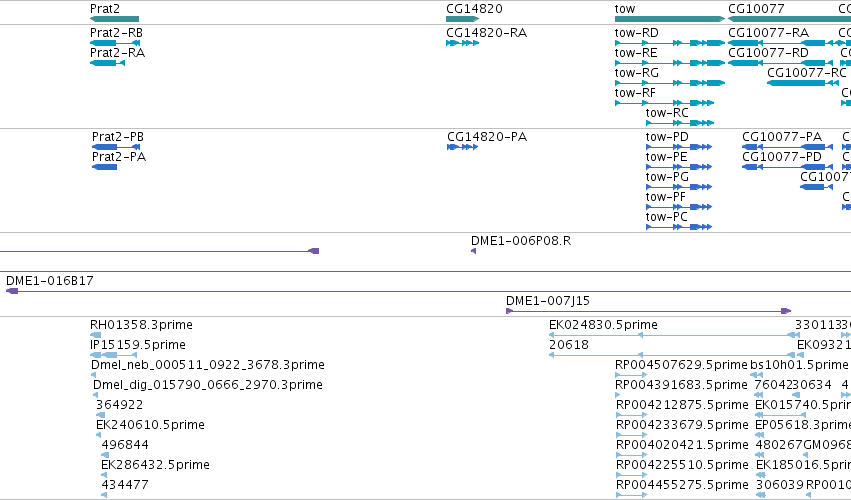Select protein tow-PG

[667, 177]
